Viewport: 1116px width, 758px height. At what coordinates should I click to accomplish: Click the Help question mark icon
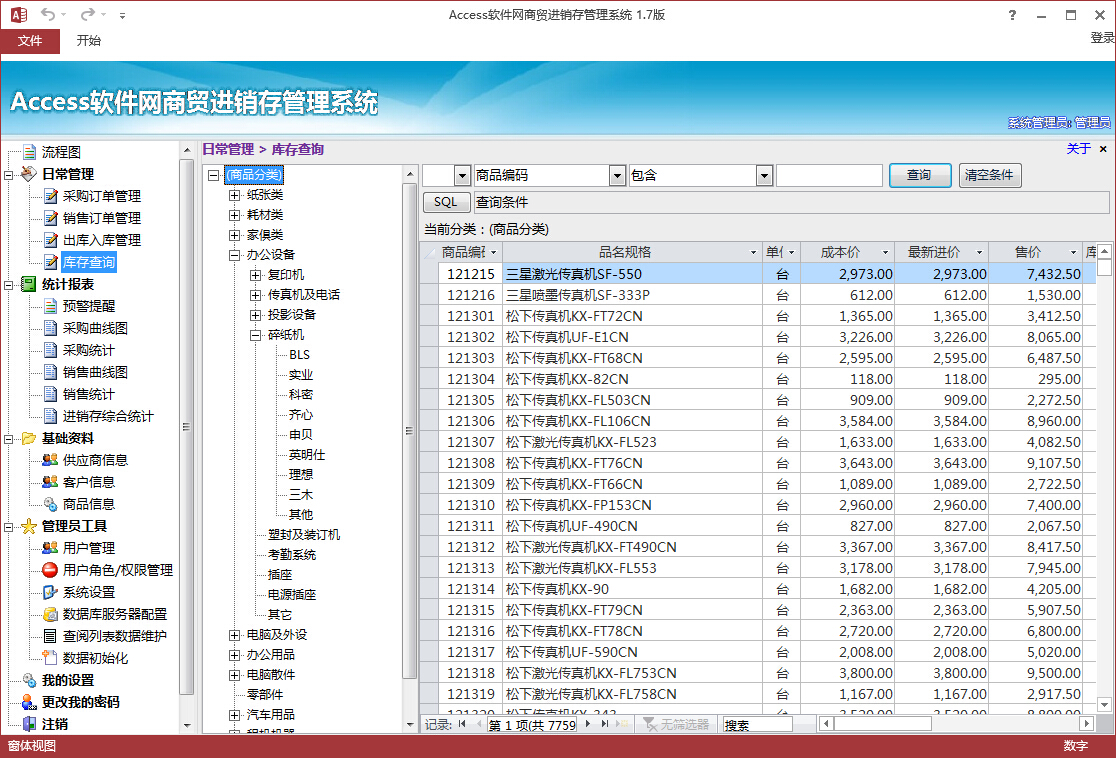coord(1012,15)
